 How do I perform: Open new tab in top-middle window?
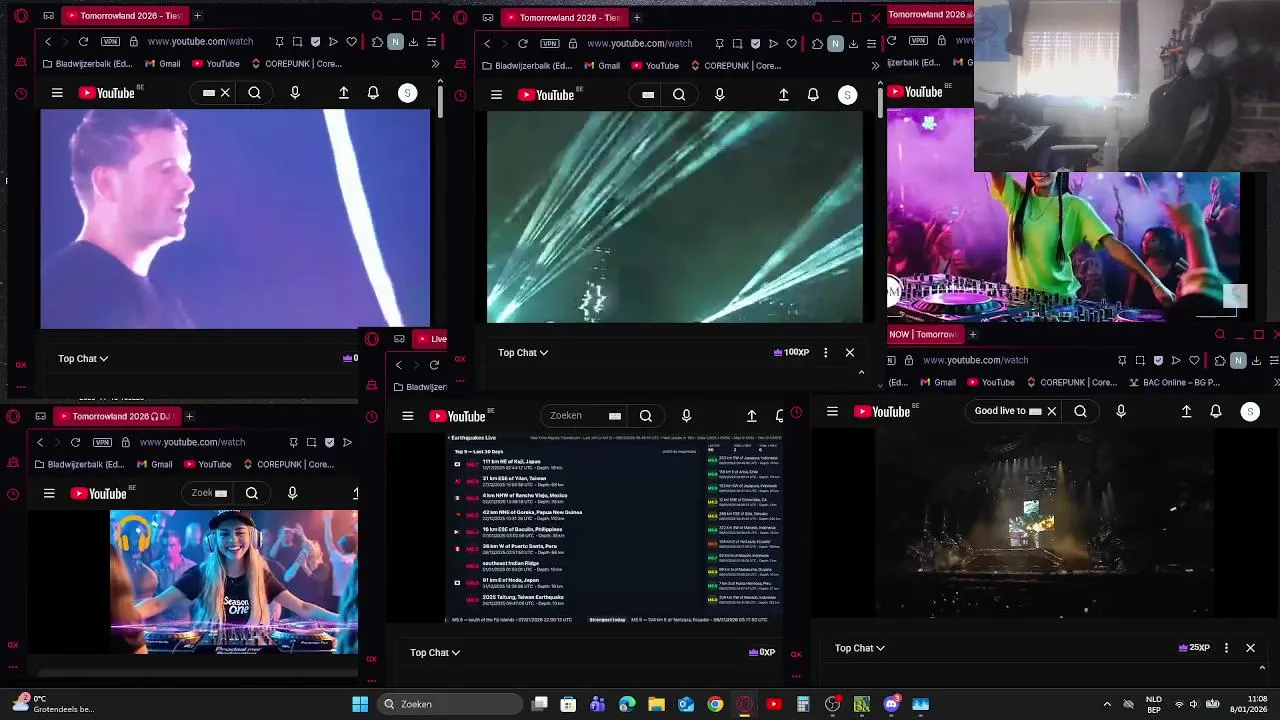(x=636, y=17)
